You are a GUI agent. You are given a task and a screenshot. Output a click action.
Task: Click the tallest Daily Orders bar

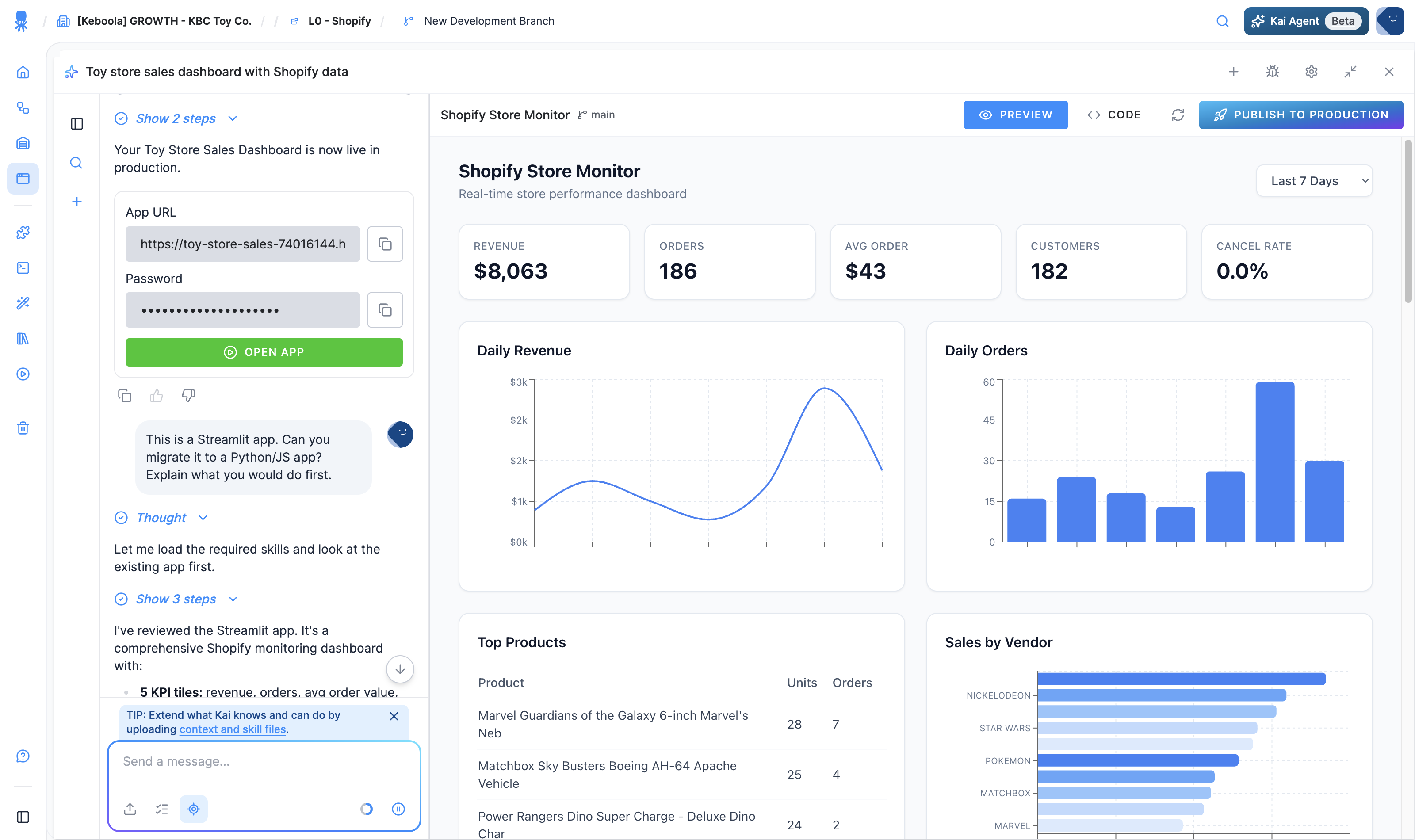point(1275,461)
